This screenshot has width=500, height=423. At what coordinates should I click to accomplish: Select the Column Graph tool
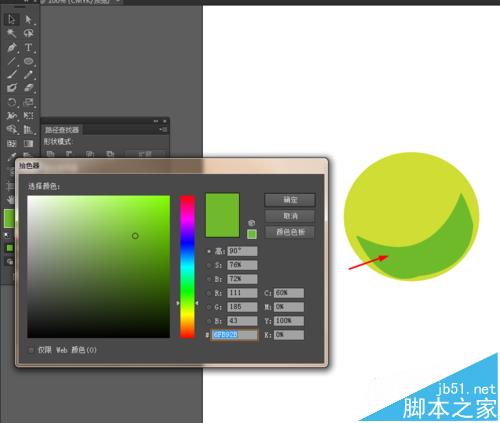pos(28,129)
